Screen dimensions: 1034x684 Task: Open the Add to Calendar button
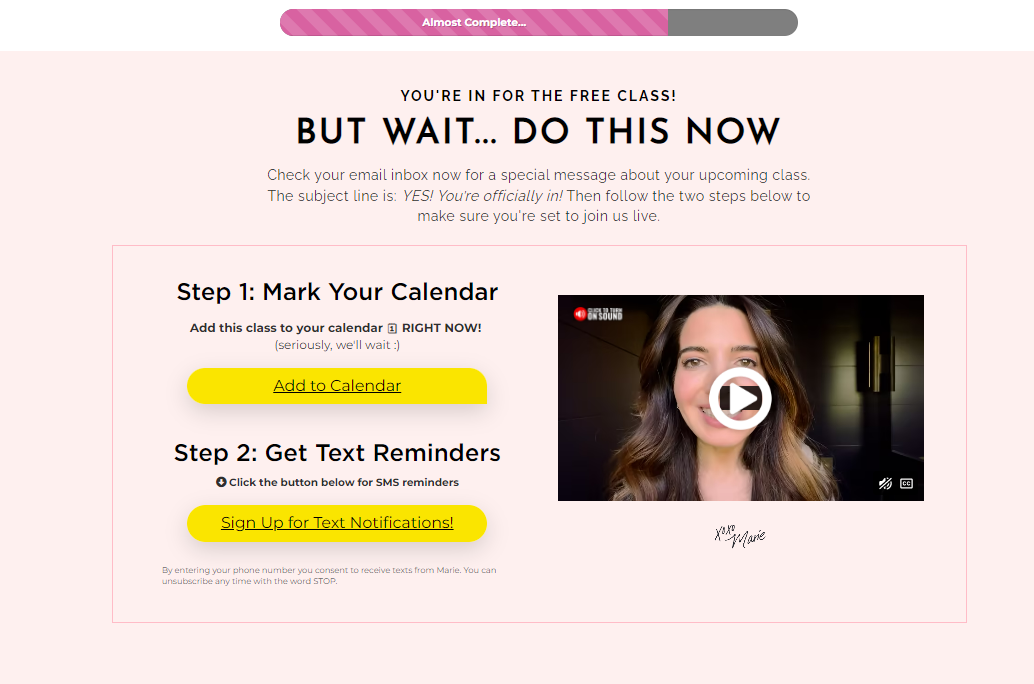pos(337,386)
